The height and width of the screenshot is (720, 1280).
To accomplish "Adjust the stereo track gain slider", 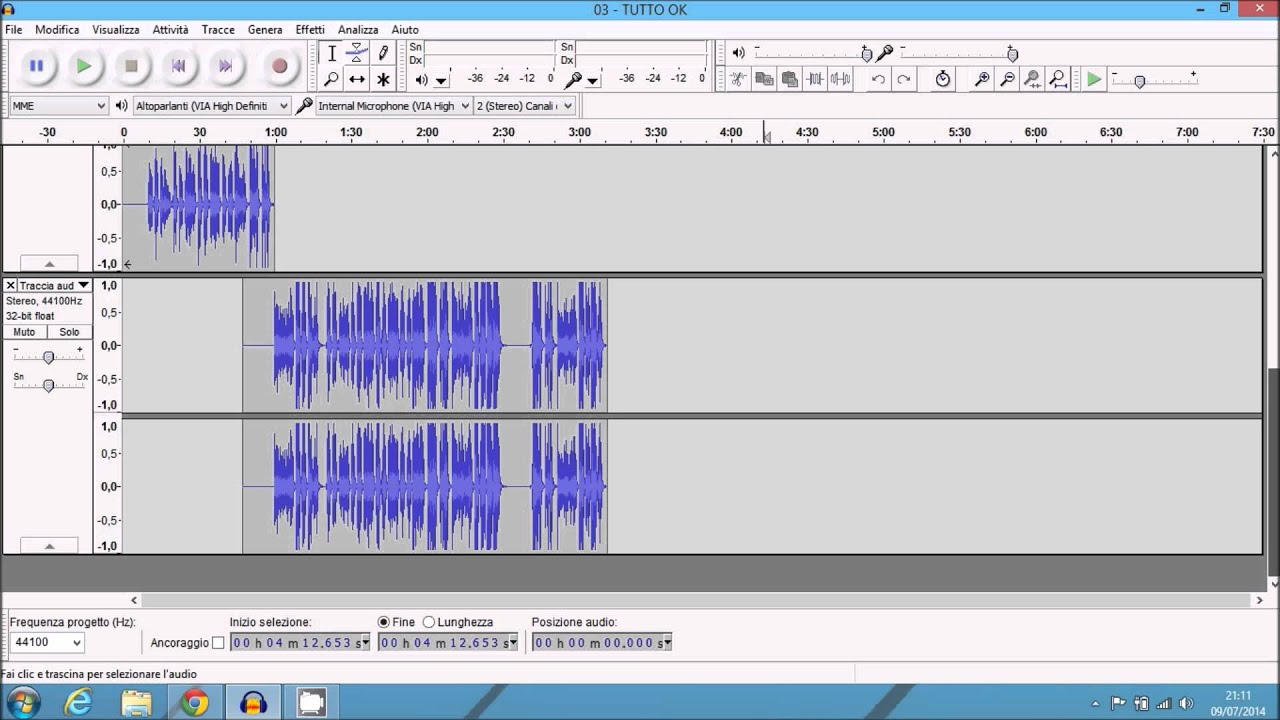I will coord(48,356).
